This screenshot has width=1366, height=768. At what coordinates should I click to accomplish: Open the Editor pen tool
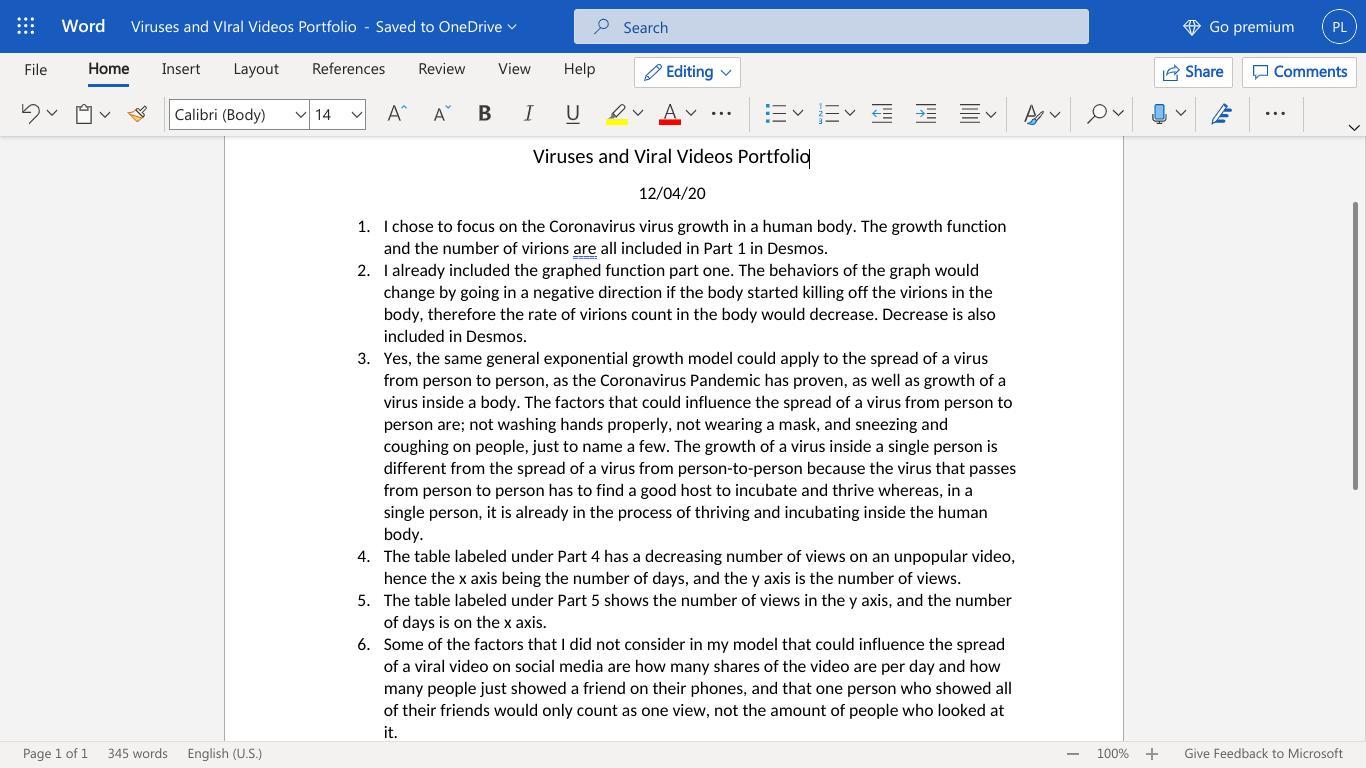point(1221,114)
